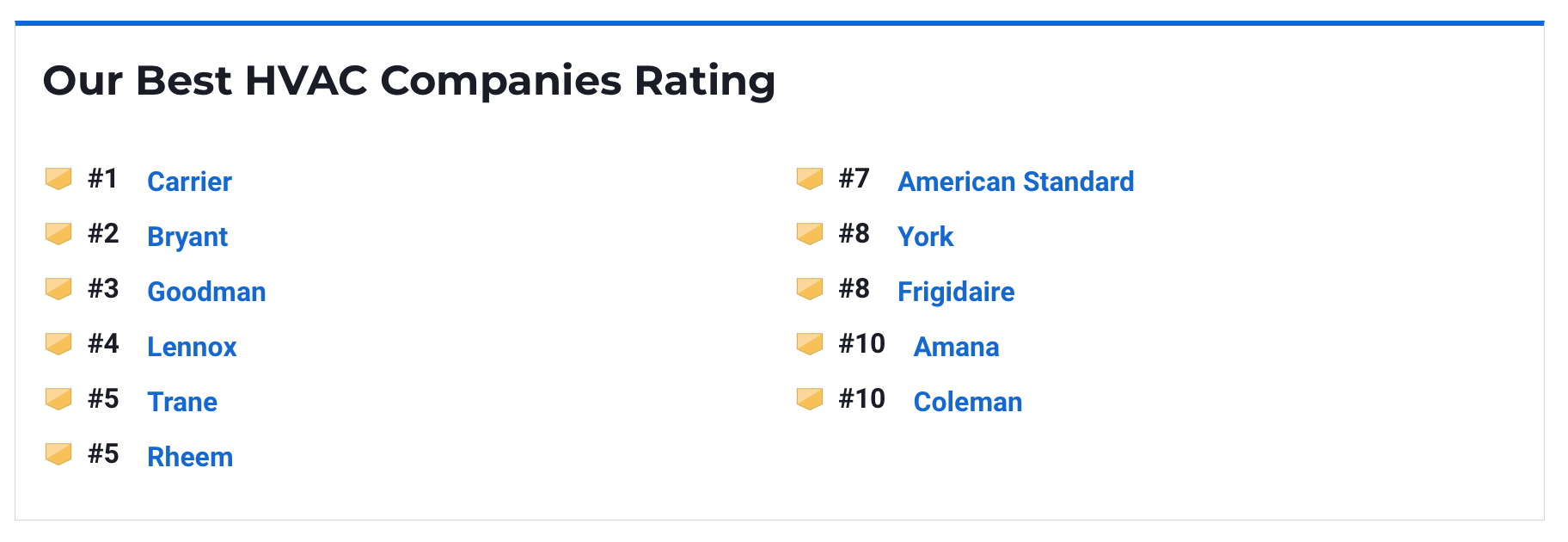Open the Rheem link

[190, 457]
